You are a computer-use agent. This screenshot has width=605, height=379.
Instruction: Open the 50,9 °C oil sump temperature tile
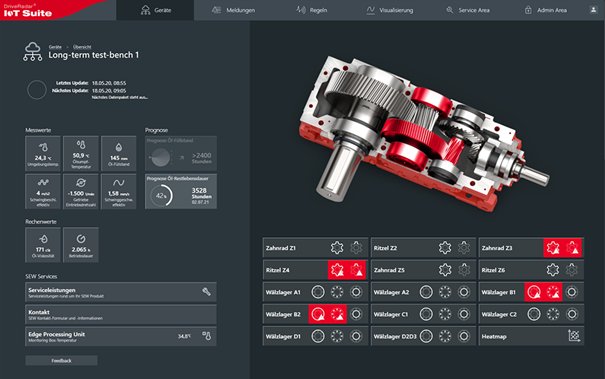coord(81,153)
